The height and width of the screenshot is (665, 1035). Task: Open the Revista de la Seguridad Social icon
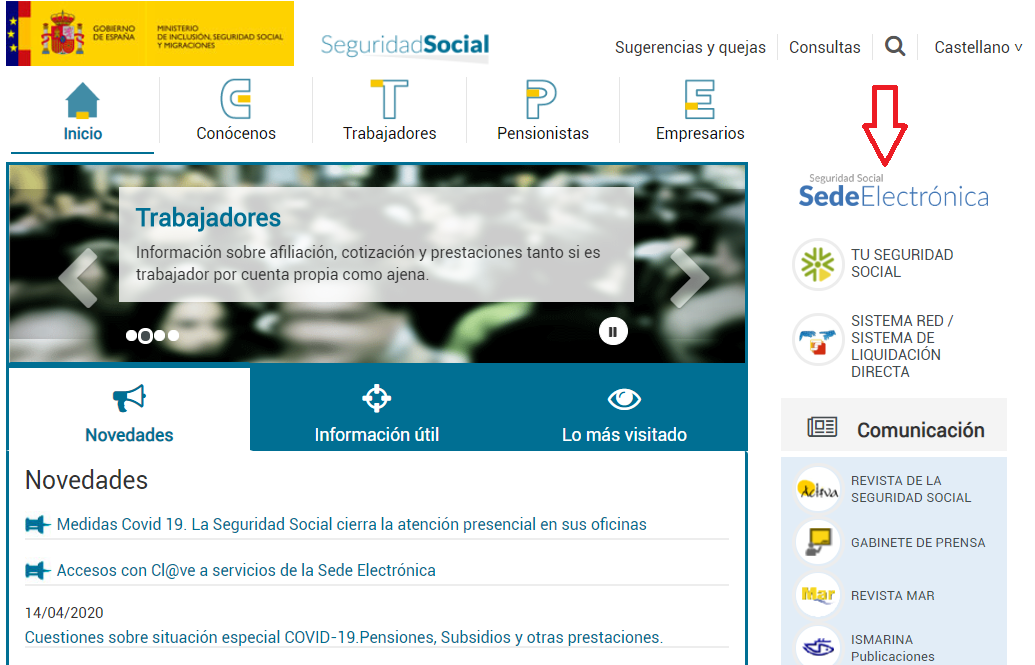(x=818, y=489)
